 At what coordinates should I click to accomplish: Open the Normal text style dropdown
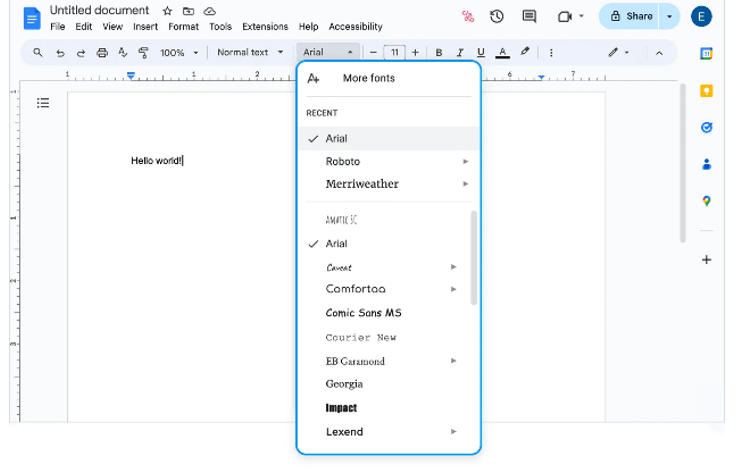click(x=250, y=52)
